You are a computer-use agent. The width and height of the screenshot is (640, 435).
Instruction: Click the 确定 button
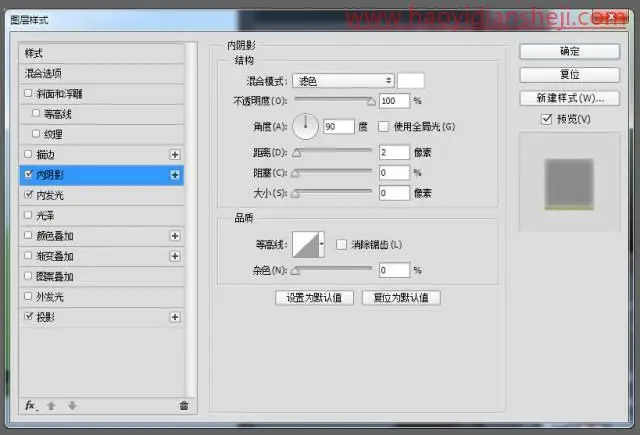click(x=569, y=51)
